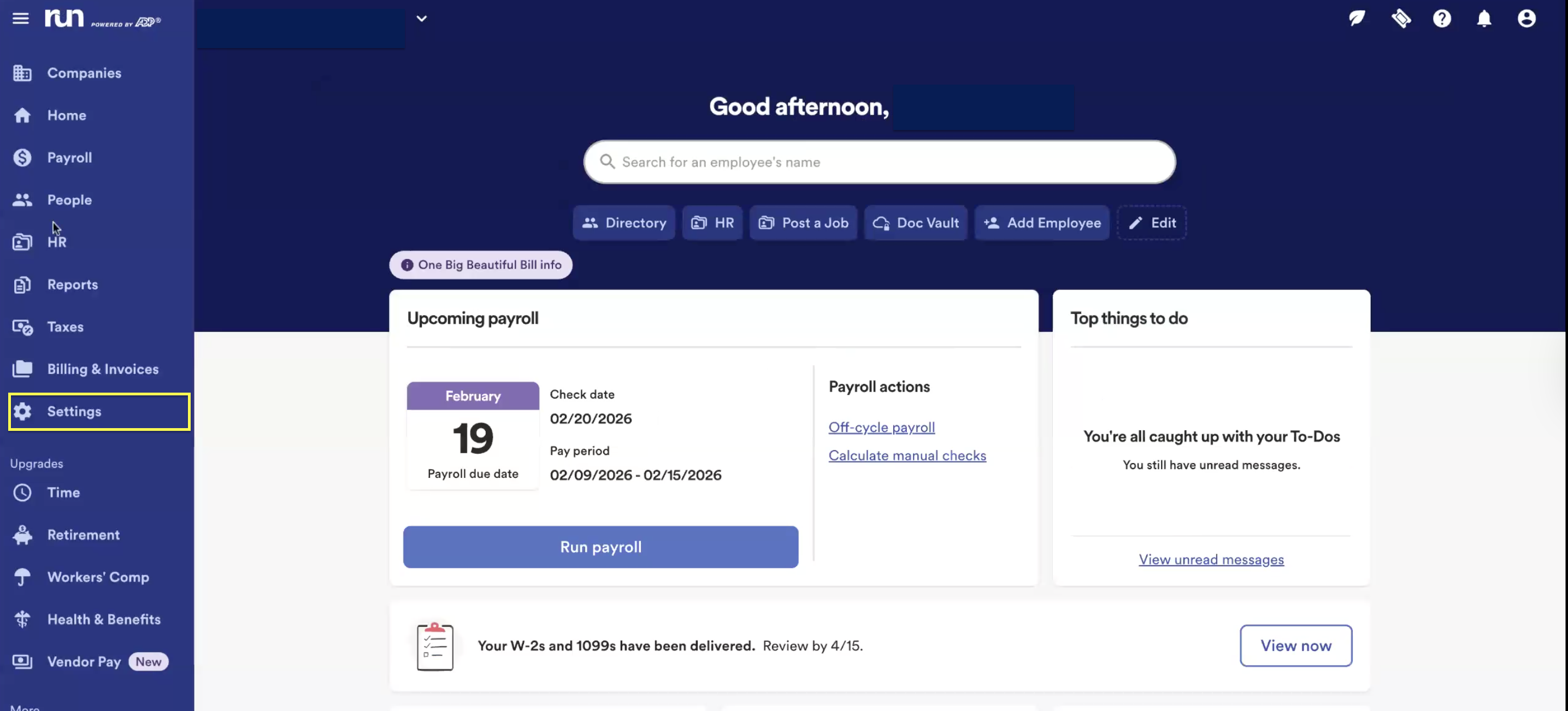The image size is (1568, 711).
Task: Click the Off-cycle payroll link
Action: [x=881, y=427]
